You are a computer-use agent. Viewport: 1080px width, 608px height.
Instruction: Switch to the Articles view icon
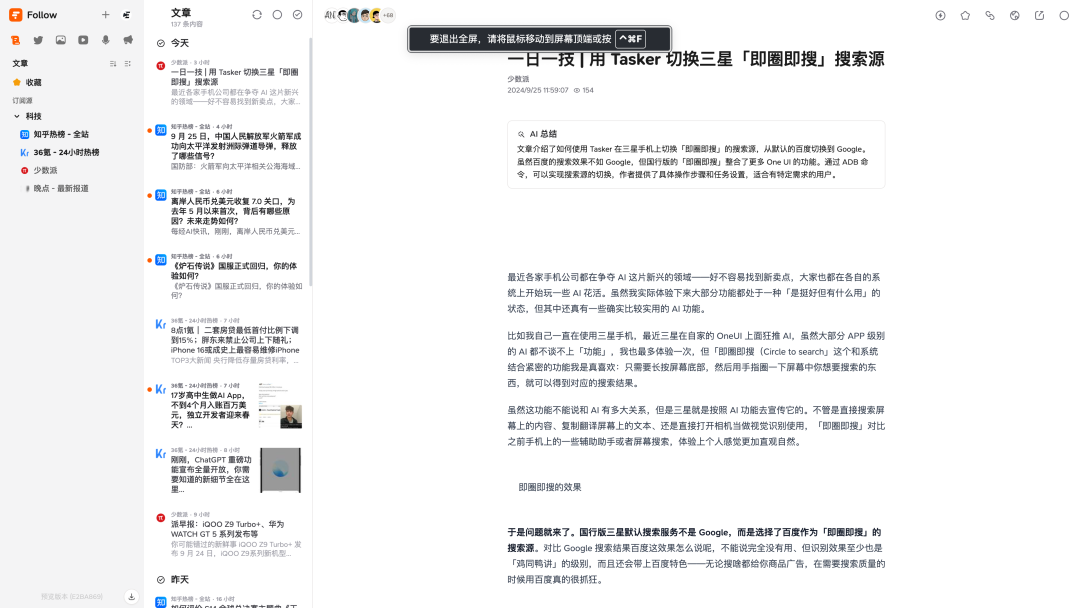[15, 40]
